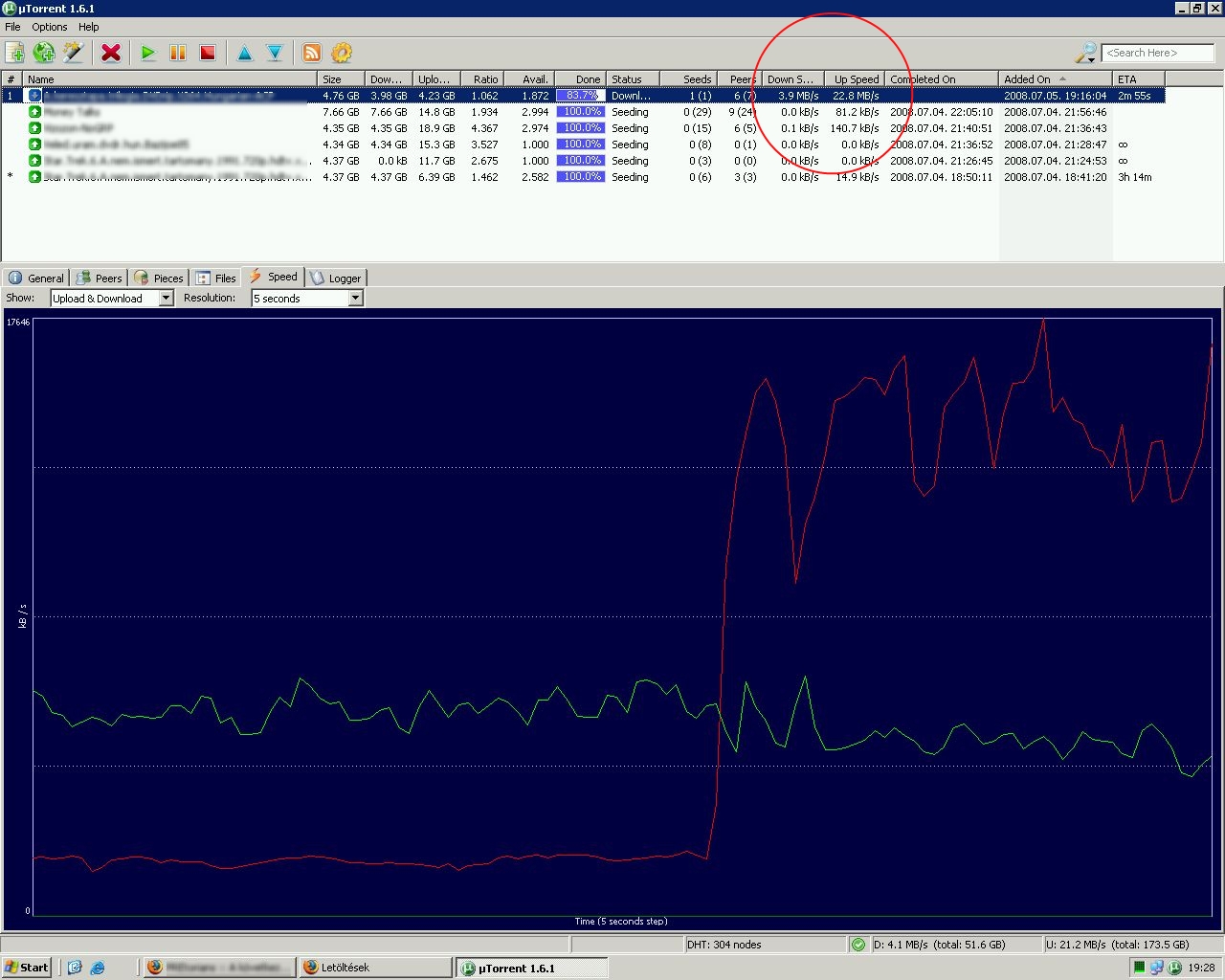Screen dimensions: 1225x980
Task: Click Add Torrent from URL globe icon
Action: (44, 53)
